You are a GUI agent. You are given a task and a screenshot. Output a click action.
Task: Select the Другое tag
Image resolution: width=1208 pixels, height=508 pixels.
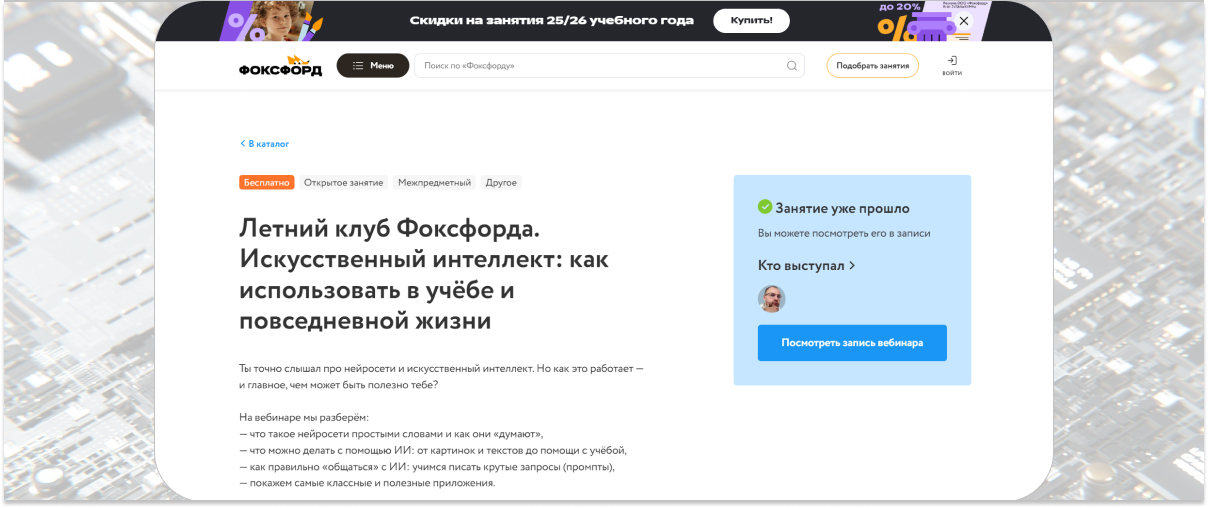[x=501, y=183]
